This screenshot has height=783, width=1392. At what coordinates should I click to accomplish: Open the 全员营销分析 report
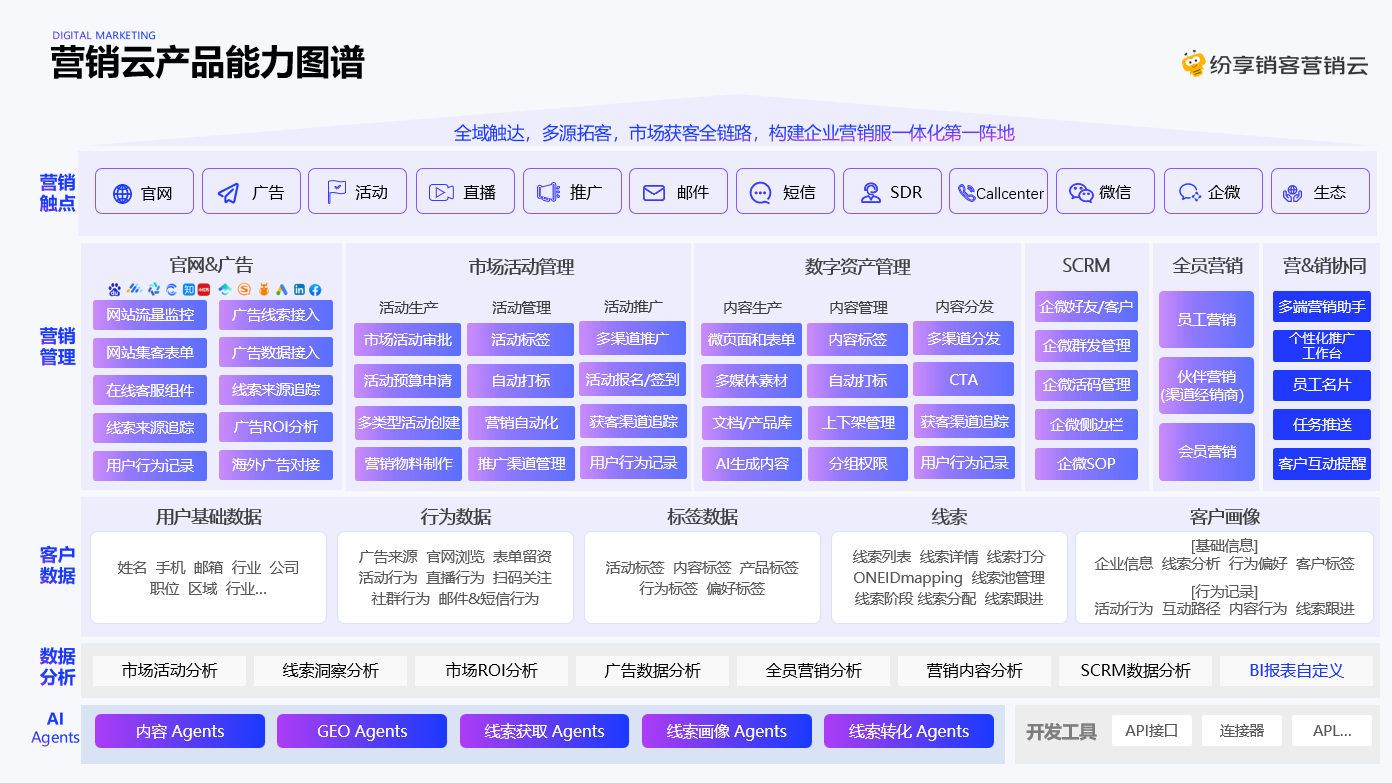[813, 670]
